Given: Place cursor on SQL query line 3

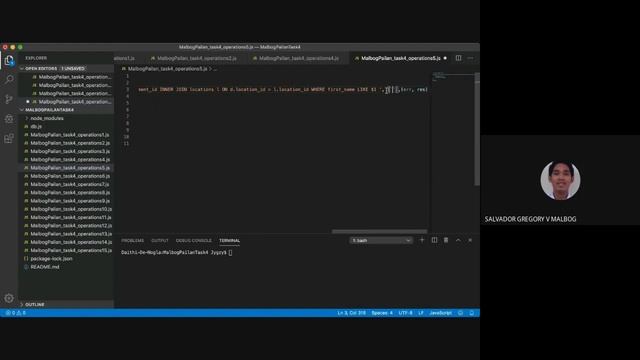Looking at the screenshot, I should (x=282, y=89).
